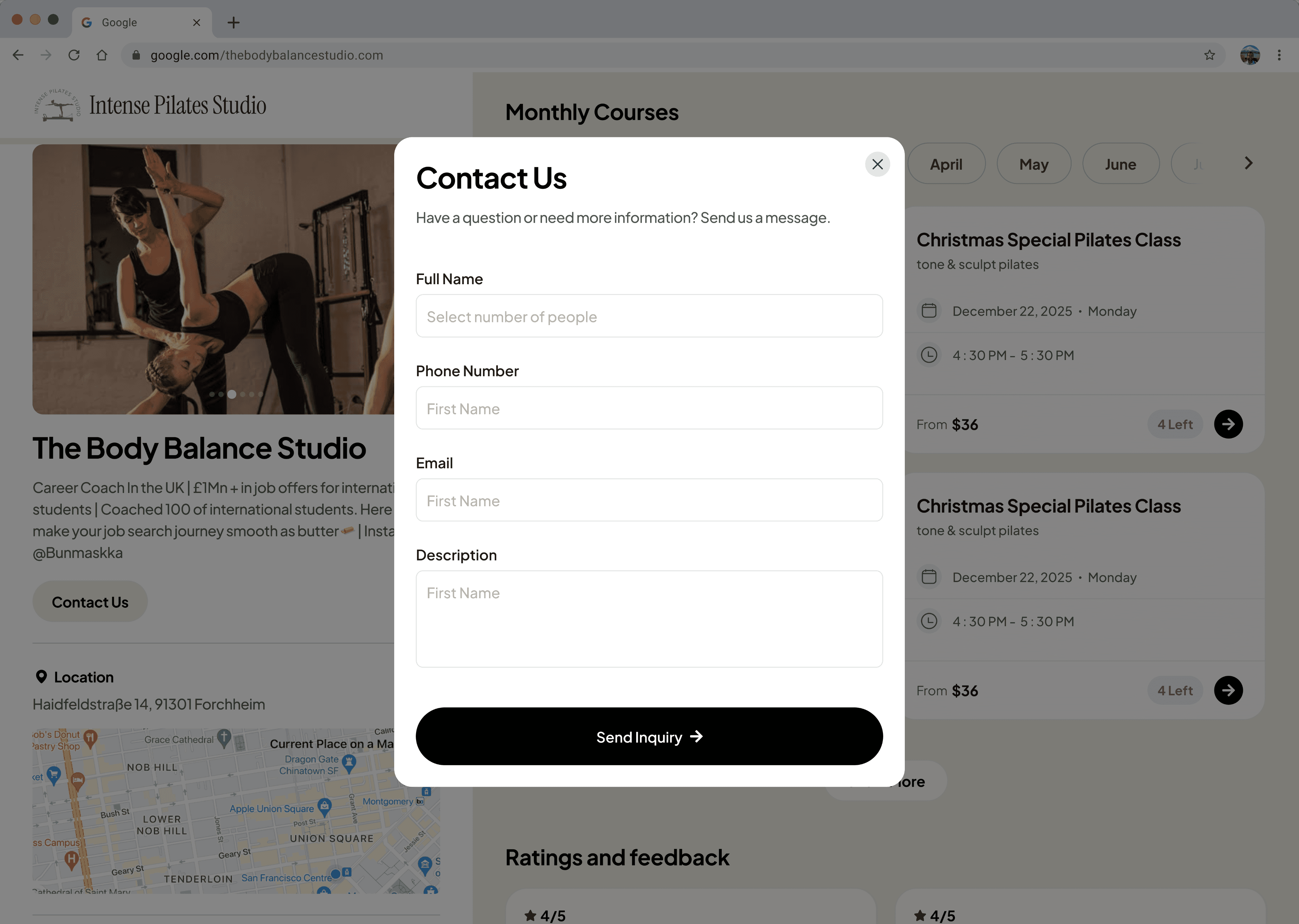Click the browser back arrow
Viewport: 1299px width, 924px height.
click(x=18, y=55)
